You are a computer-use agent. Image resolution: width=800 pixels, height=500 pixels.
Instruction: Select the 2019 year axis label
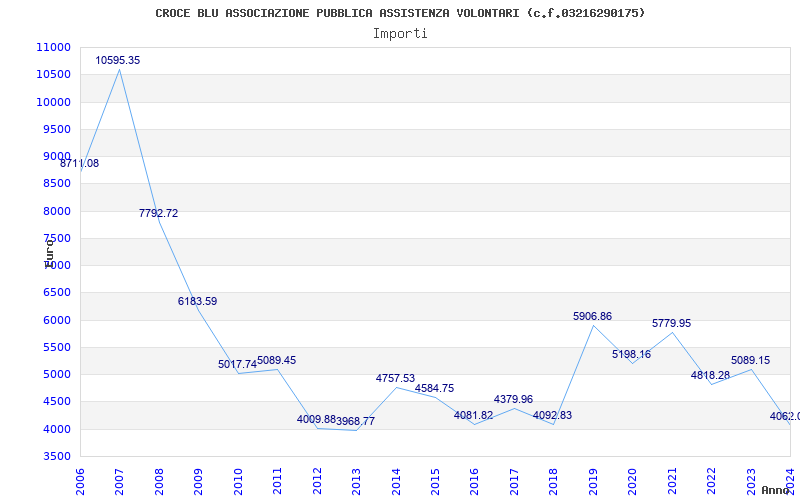click(x=593, y=482)
